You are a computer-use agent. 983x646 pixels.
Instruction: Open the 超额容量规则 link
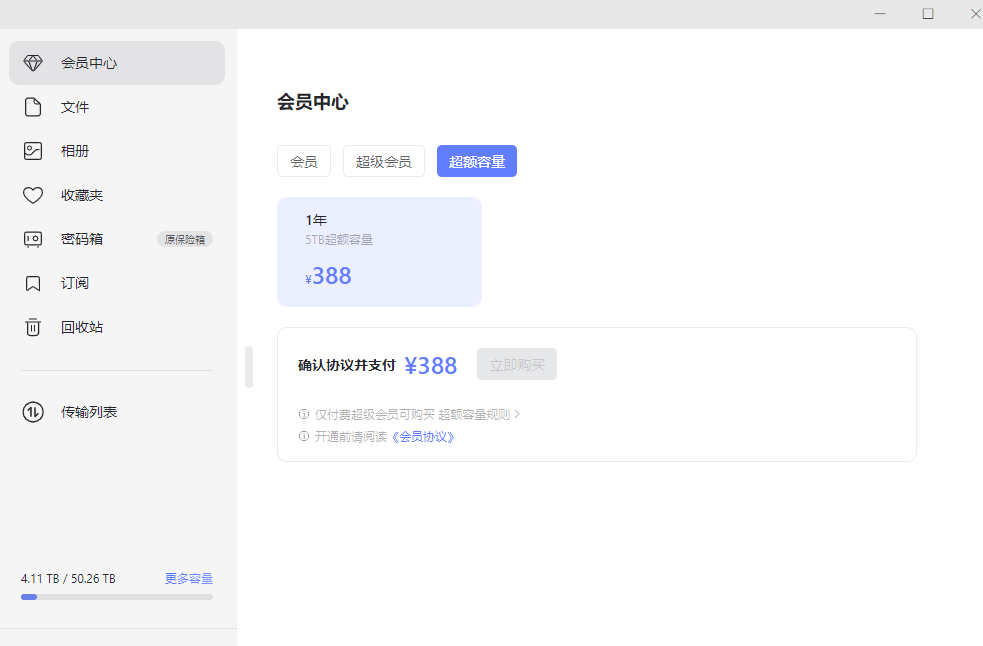(x=474, y=415)
